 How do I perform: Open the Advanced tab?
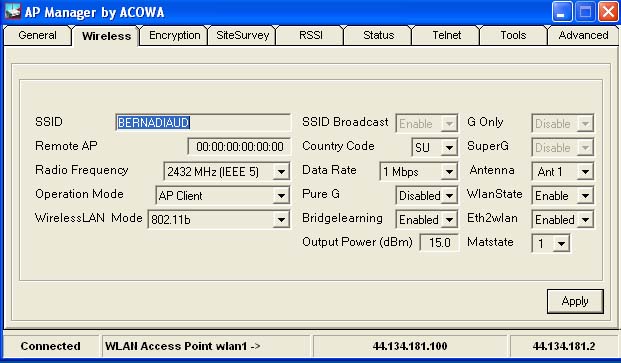[x=583, y=35]
